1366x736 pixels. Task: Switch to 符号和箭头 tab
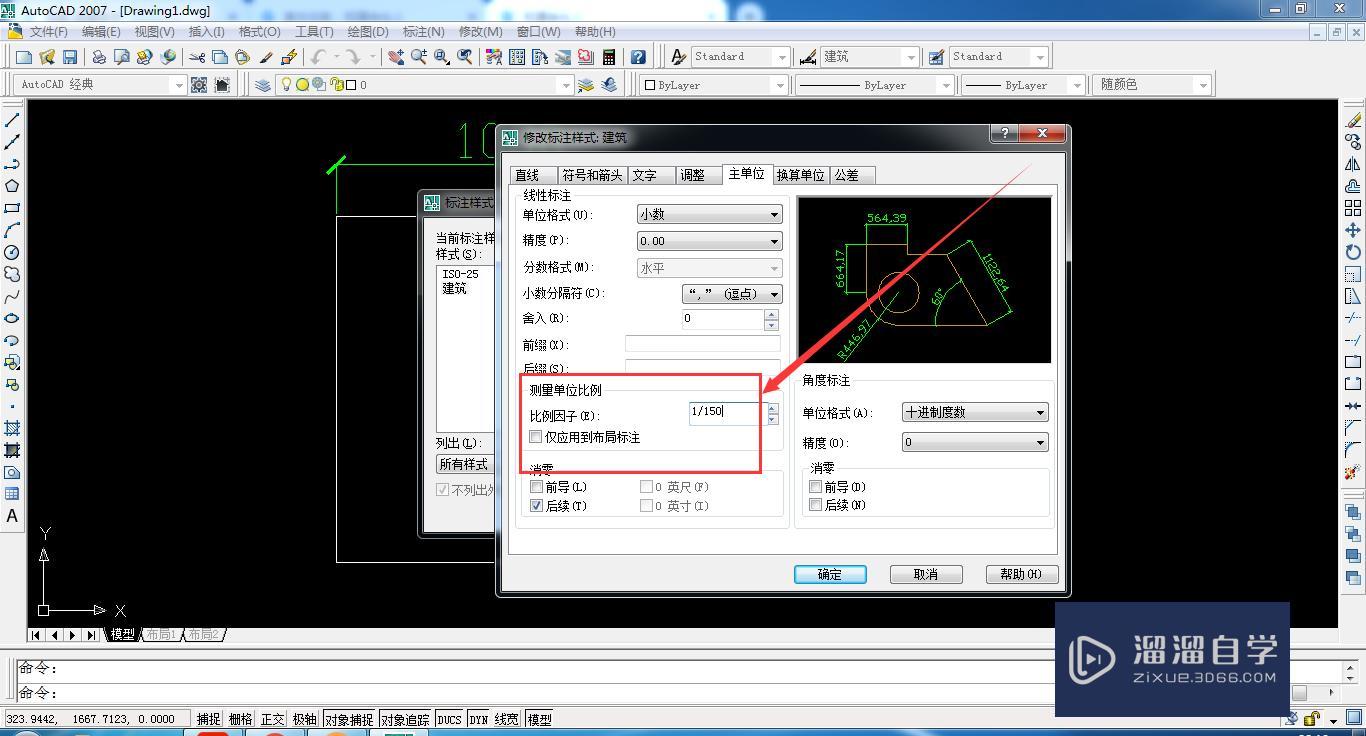[592, 175]
